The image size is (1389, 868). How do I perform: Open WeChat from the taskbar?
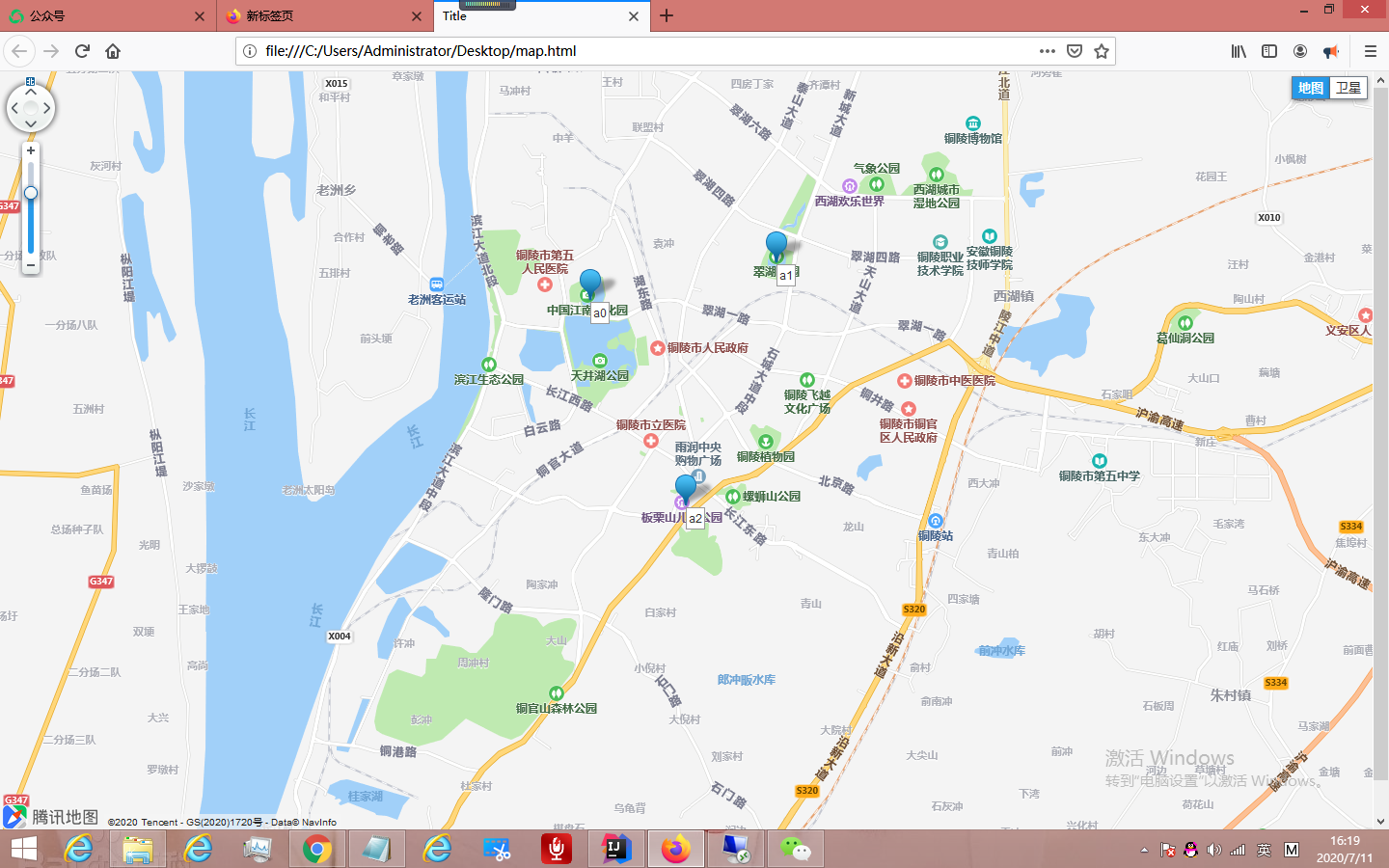796,849
